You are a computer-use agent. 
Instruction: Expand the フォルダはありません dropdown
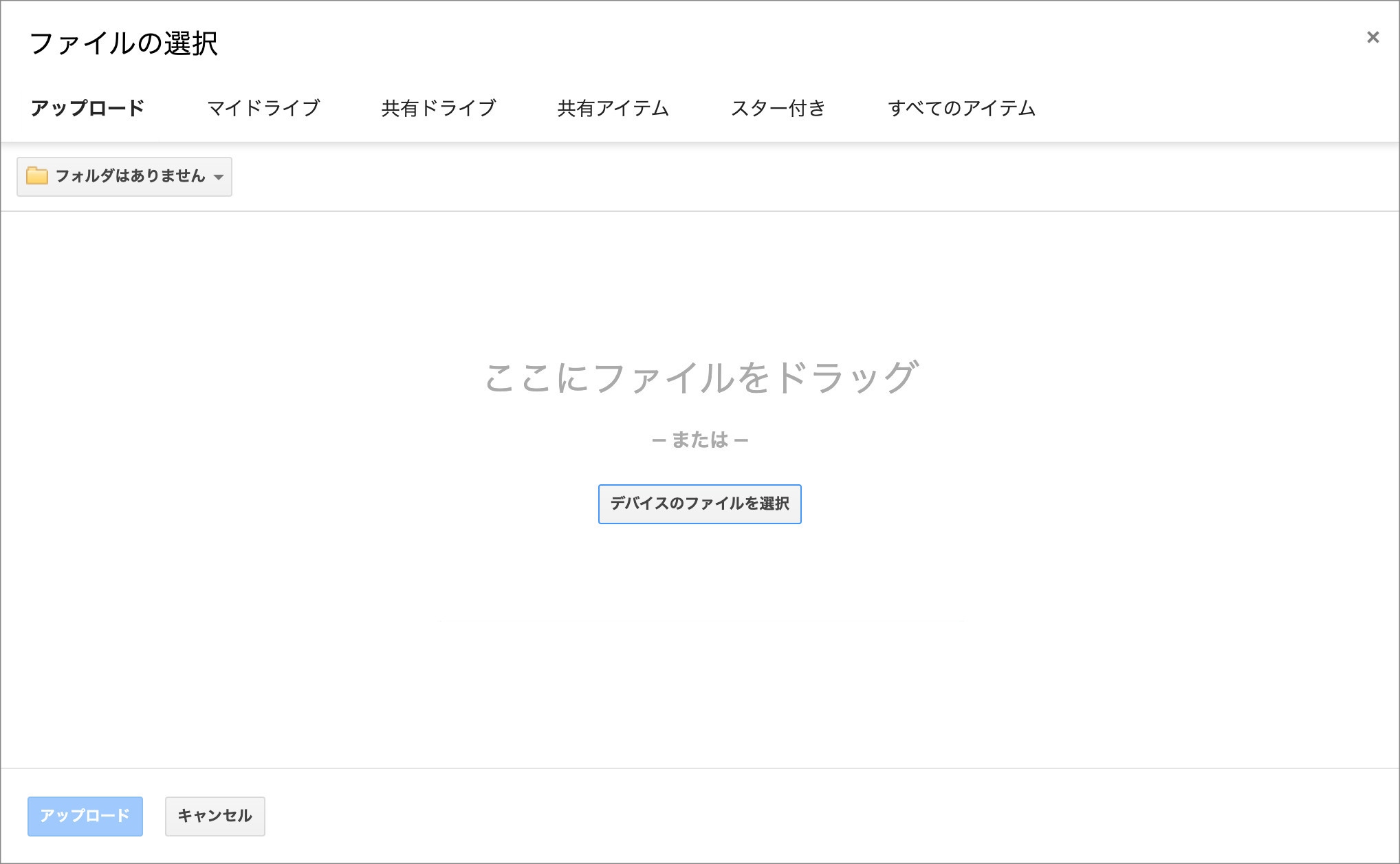[124, 177]
